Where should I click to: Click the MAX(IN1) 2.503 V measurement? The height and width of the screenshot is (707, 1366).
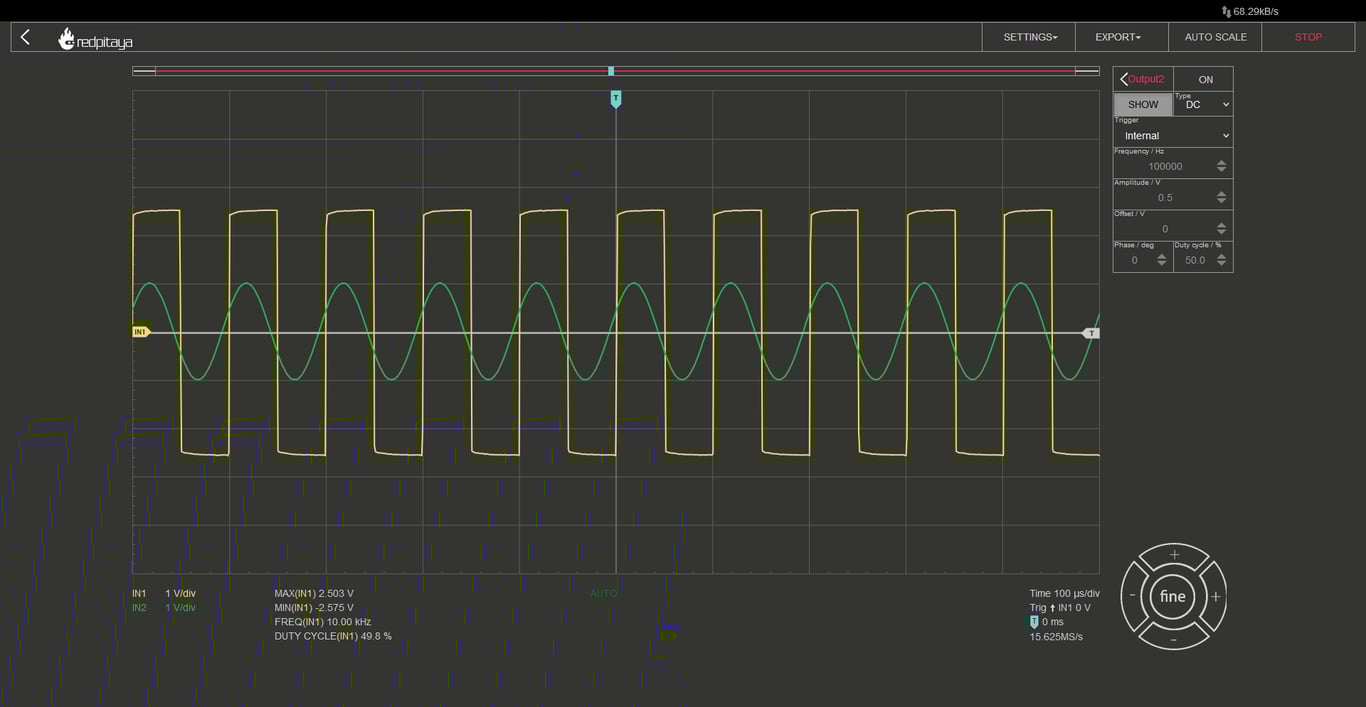coord(314,593)
